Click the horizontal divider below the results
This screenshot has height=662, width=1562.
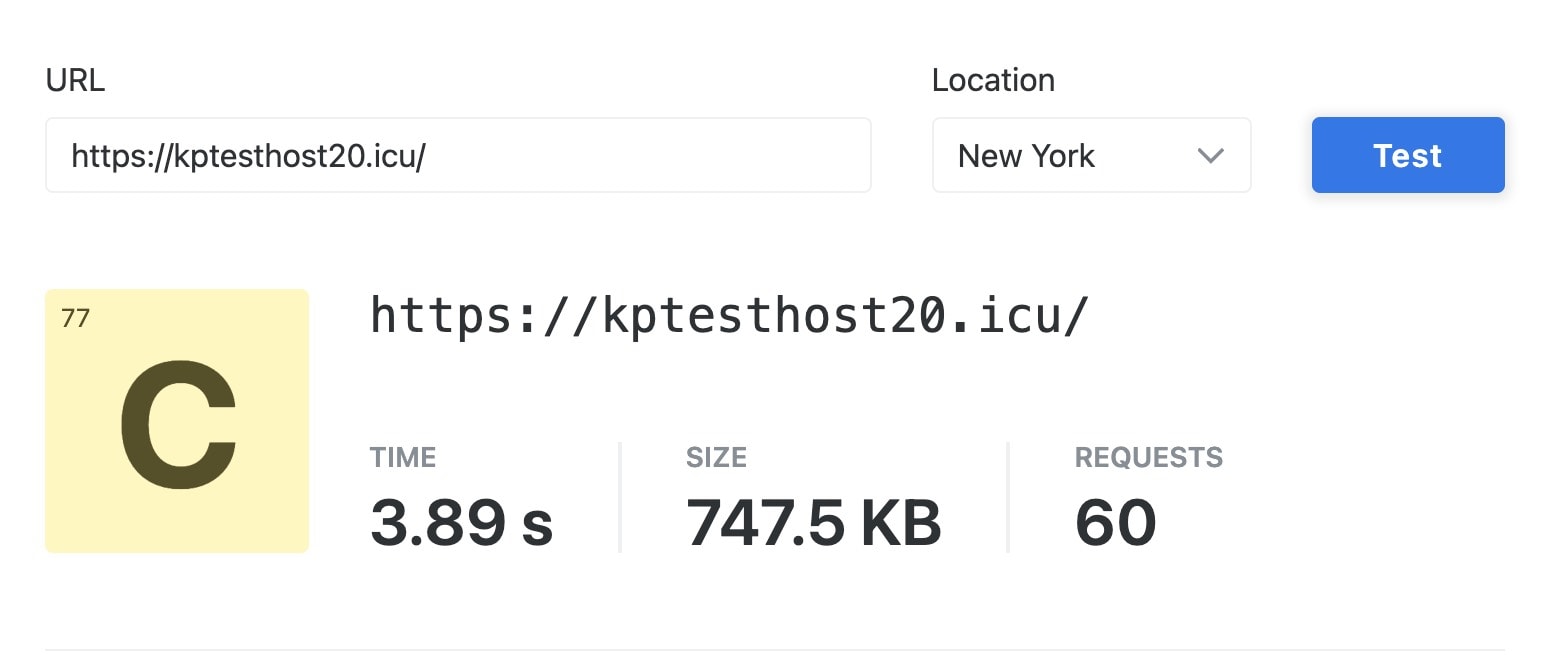pos(774,650)
